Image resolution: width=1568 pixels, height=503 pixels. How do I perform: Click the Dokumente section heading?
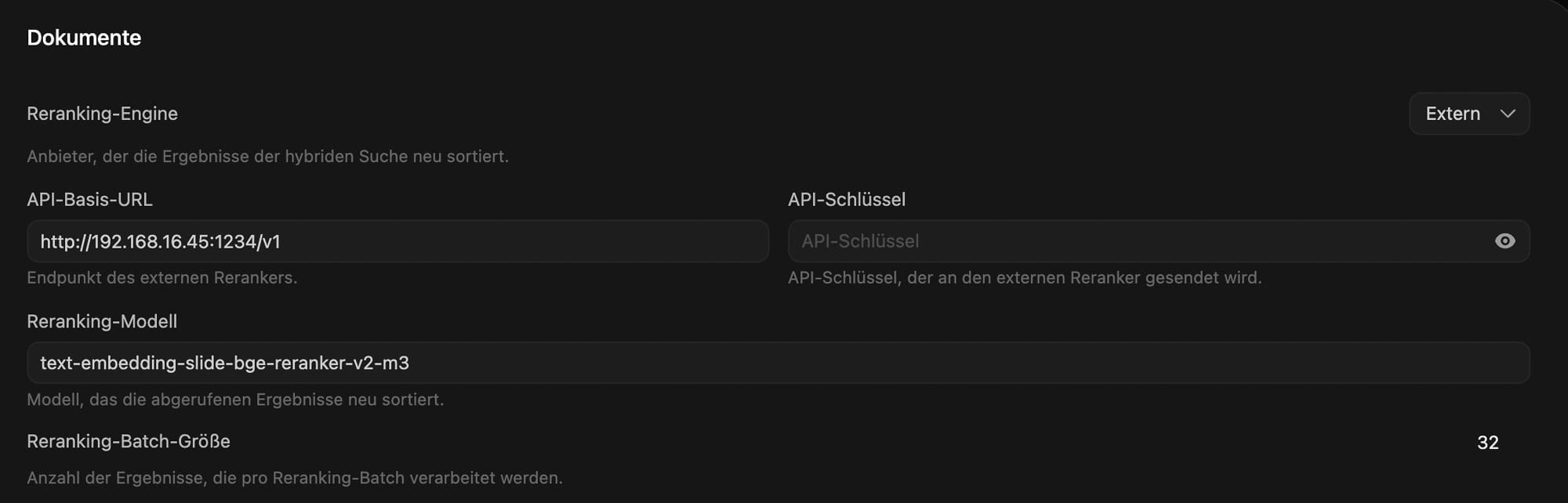coord(84,38)
